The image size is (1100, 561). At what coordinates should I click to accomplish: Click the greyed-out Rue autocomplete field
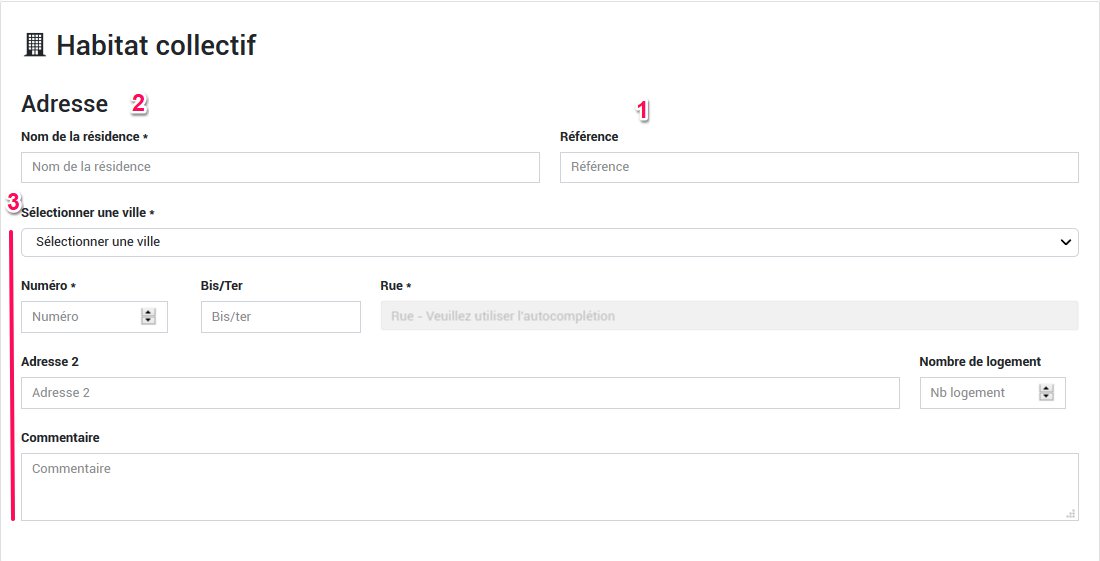[728, 316]
